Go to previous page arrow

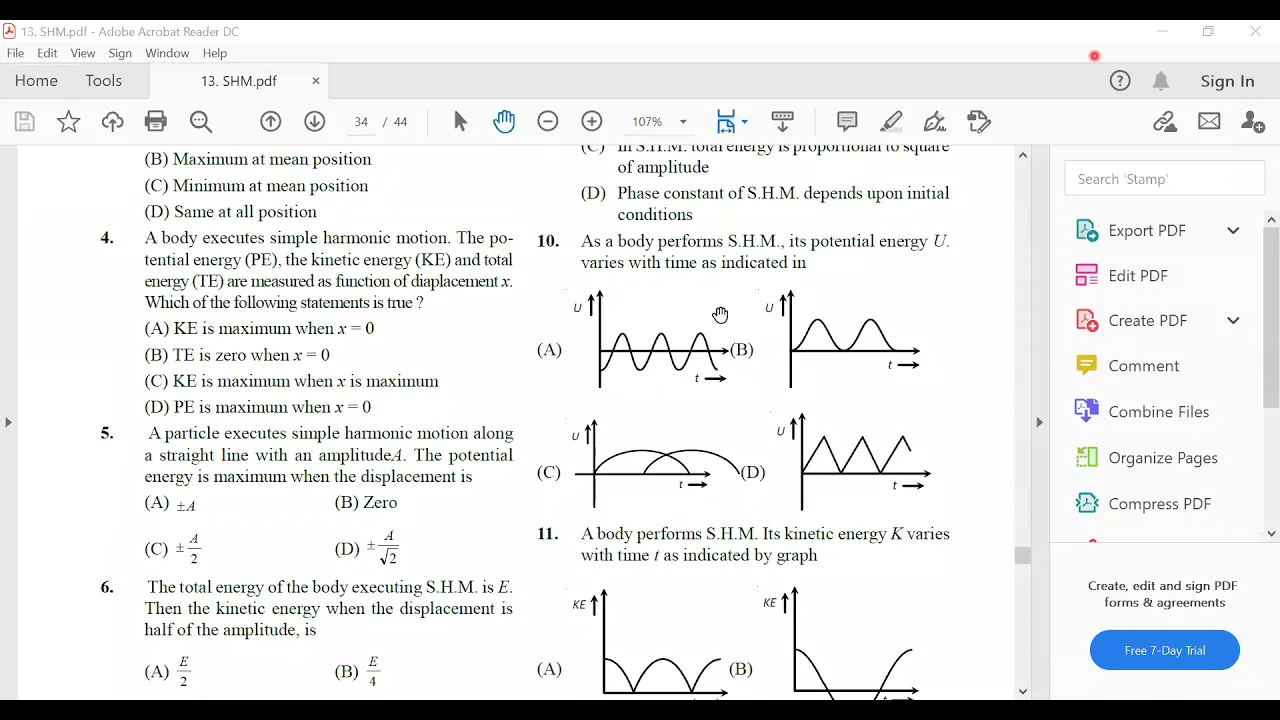[x=271, y=122]
